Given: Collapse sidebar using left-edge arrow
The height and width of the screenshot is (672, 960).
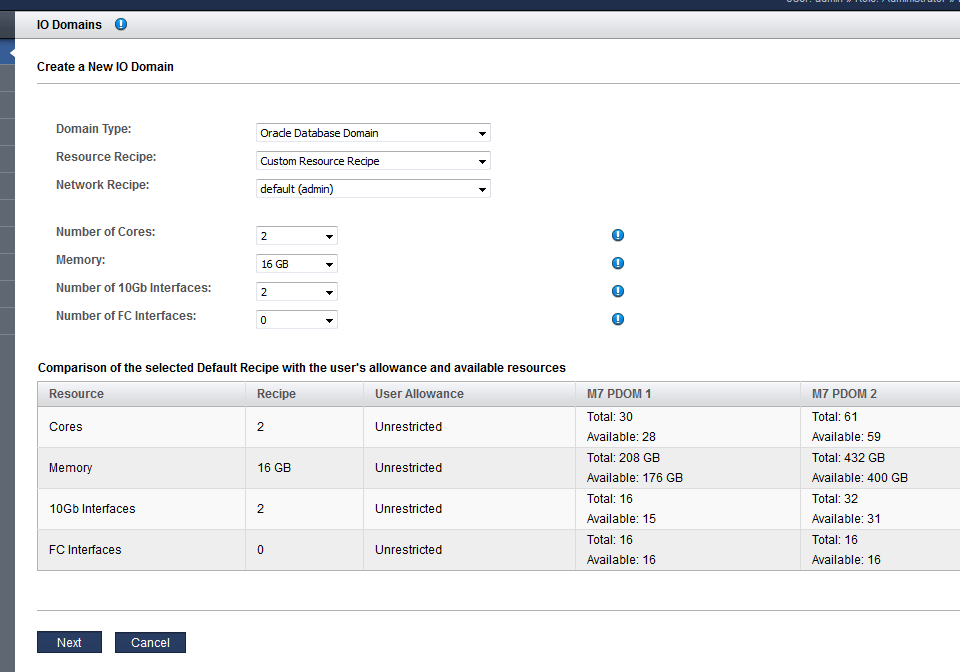Looking at the screenshot, I should point(10,54).
